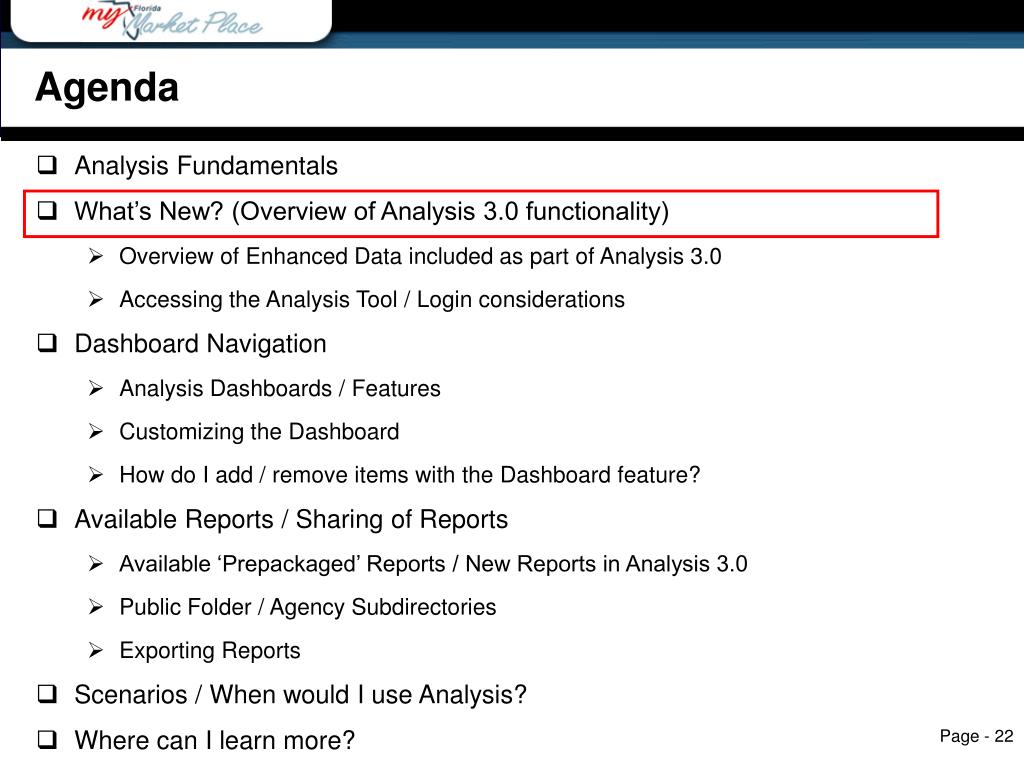
Task: Click the highlighted What's New agenda item
Action: coord(481,214)
